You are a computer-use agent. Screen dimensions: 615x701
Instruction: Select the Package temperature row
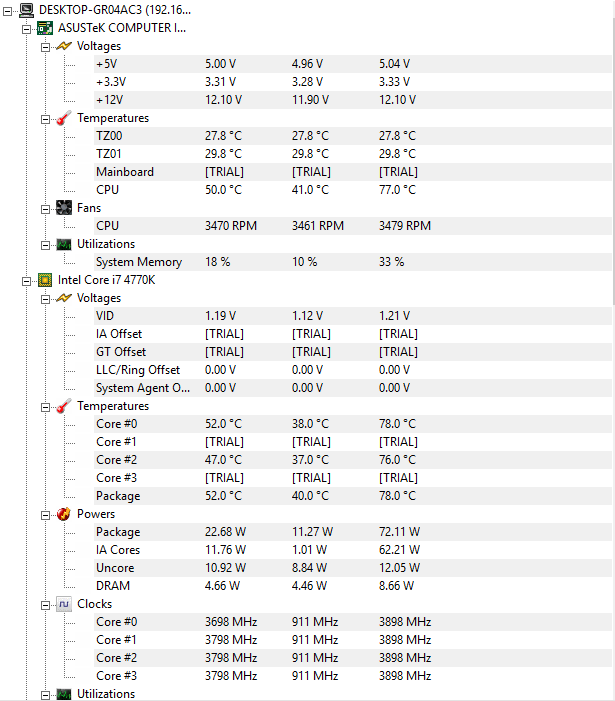point(353,496)
